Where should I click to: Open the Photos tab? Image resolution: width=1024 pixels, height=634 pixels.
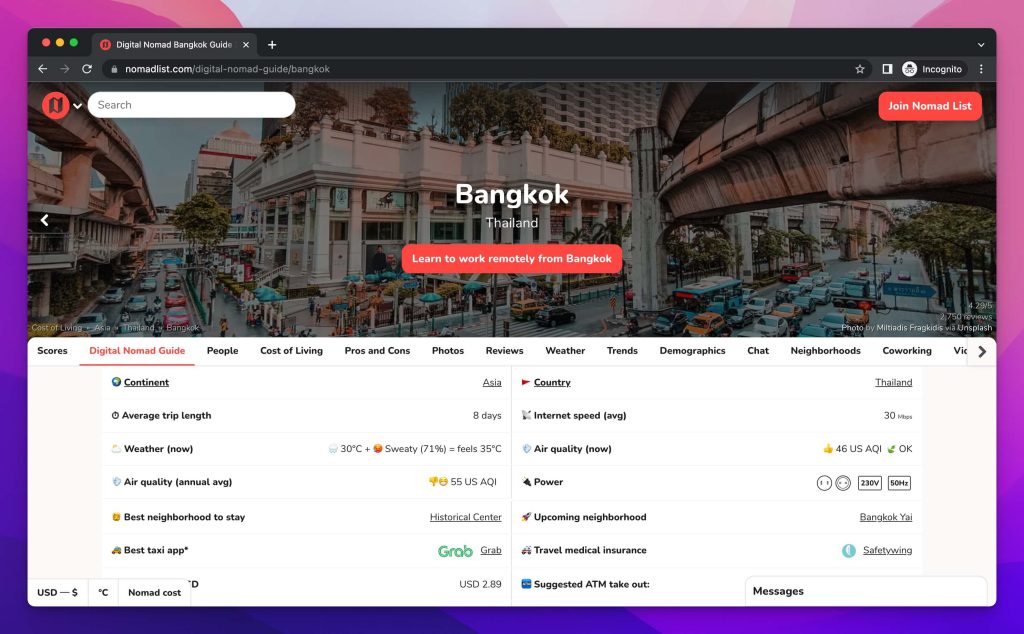pyautogui.click(x=448, y=351)
